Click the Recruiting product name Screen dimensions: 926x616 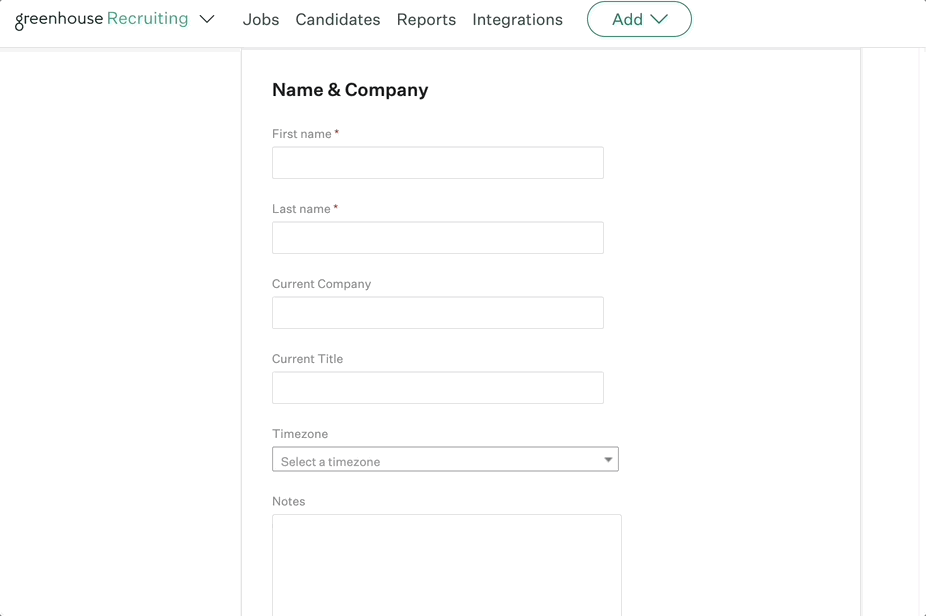[147, 19]
